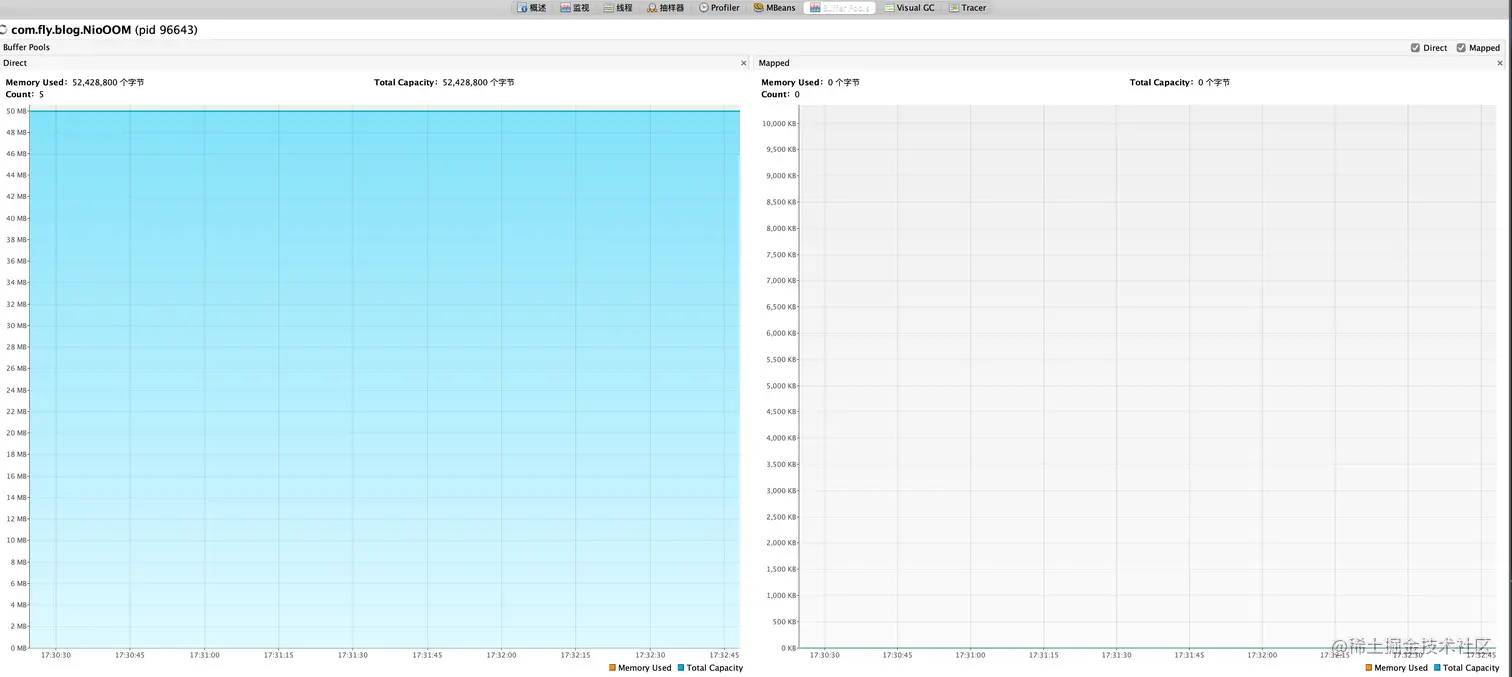
Task: Select the Buffer Pools tab
Action: point(840,8)
